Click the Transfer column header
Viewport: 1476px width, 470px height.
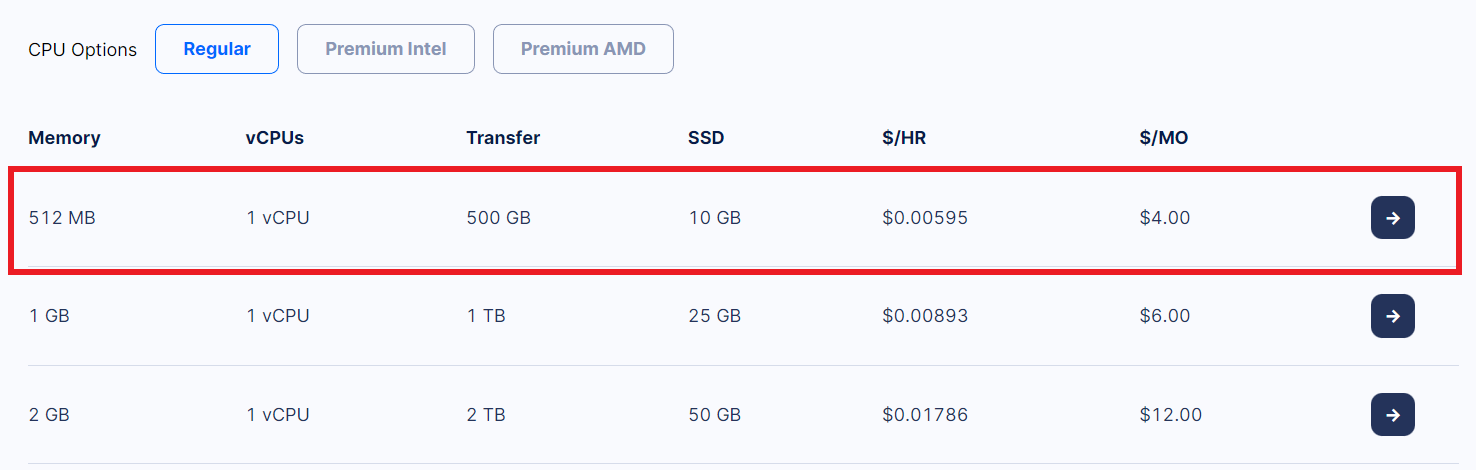(x=503, y=138)
